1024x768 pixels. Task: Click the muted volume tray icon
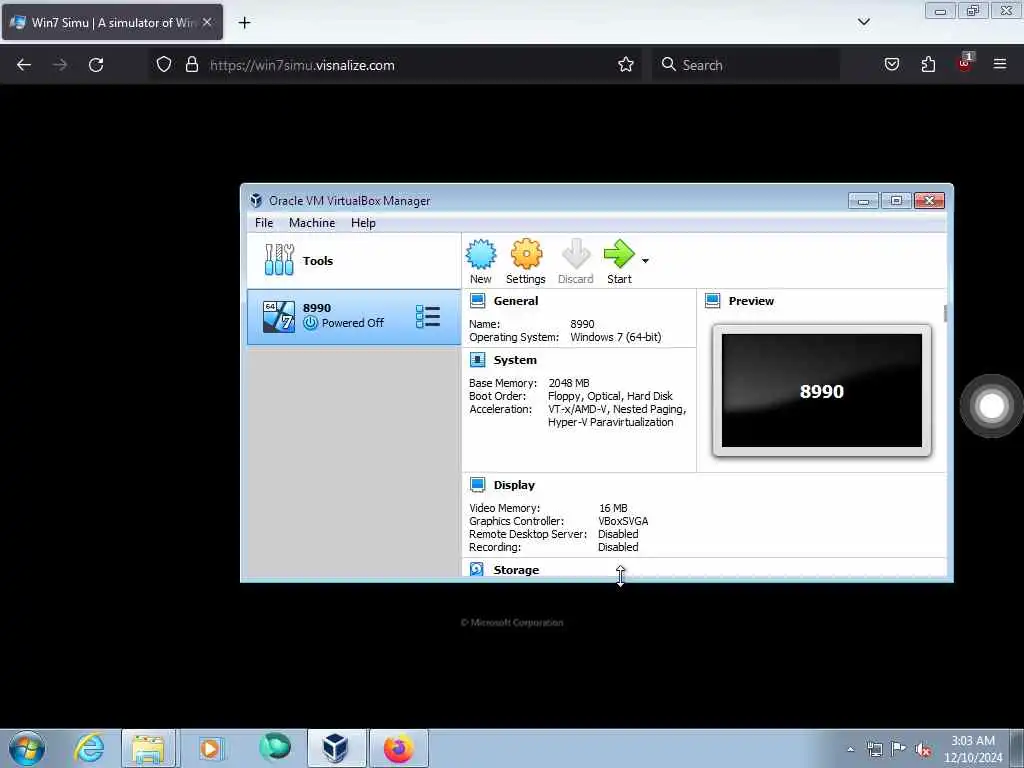coord(923,749)
